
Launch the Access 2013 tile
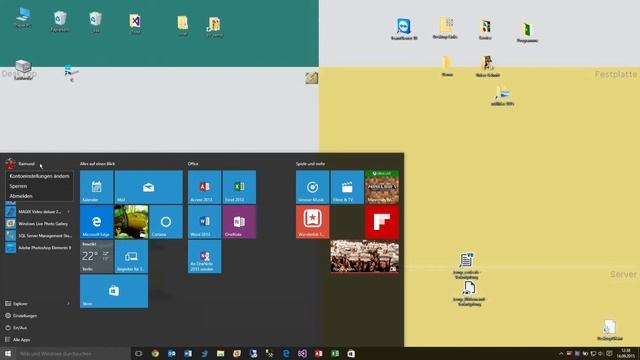pyautogui.click(x=204, y=187)
